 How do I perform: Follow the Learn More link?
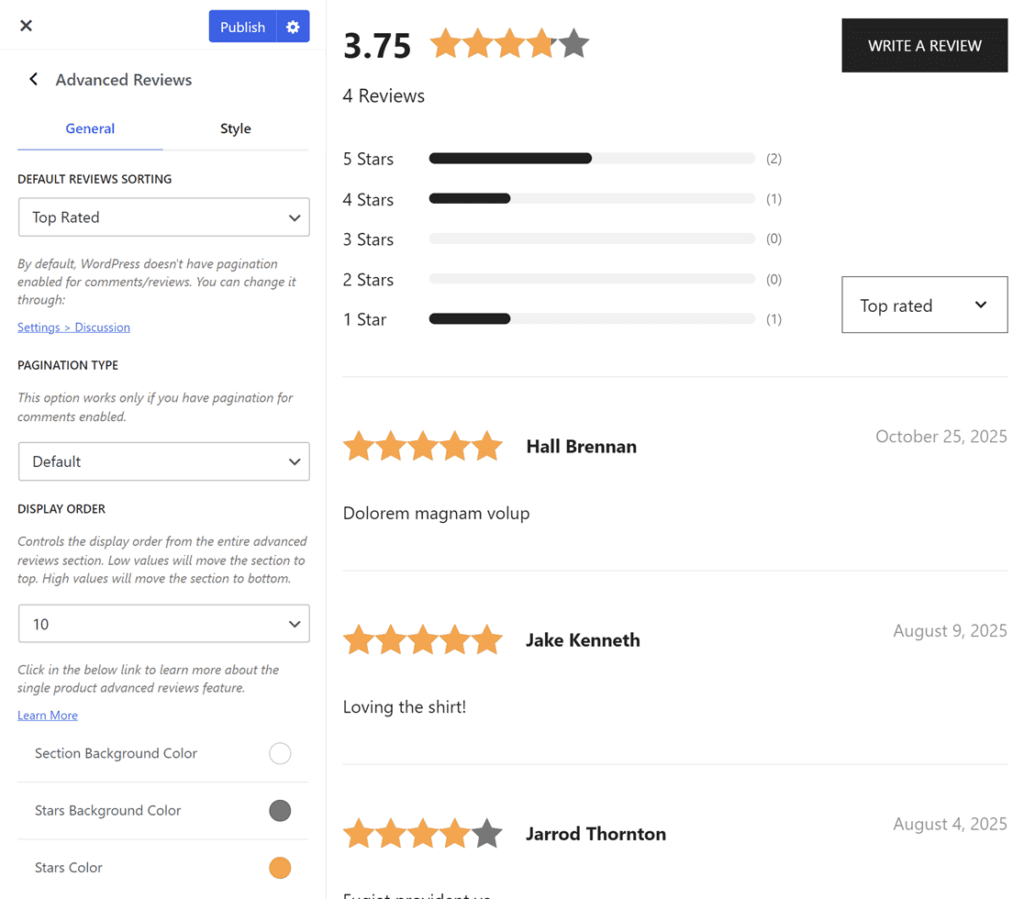pyautogui.click(x=47, y=715)
